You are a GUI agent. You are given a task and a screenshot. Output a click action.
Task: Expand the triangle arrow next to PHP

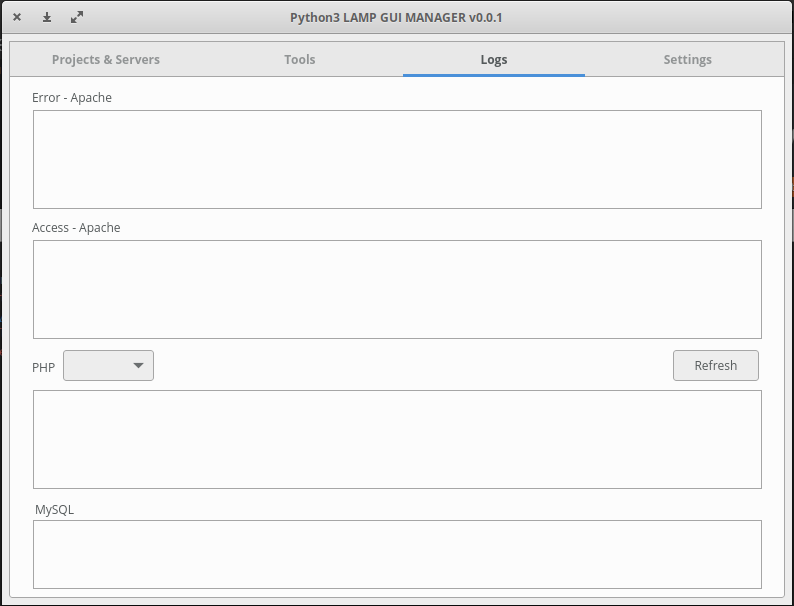[x=139, y=366]
